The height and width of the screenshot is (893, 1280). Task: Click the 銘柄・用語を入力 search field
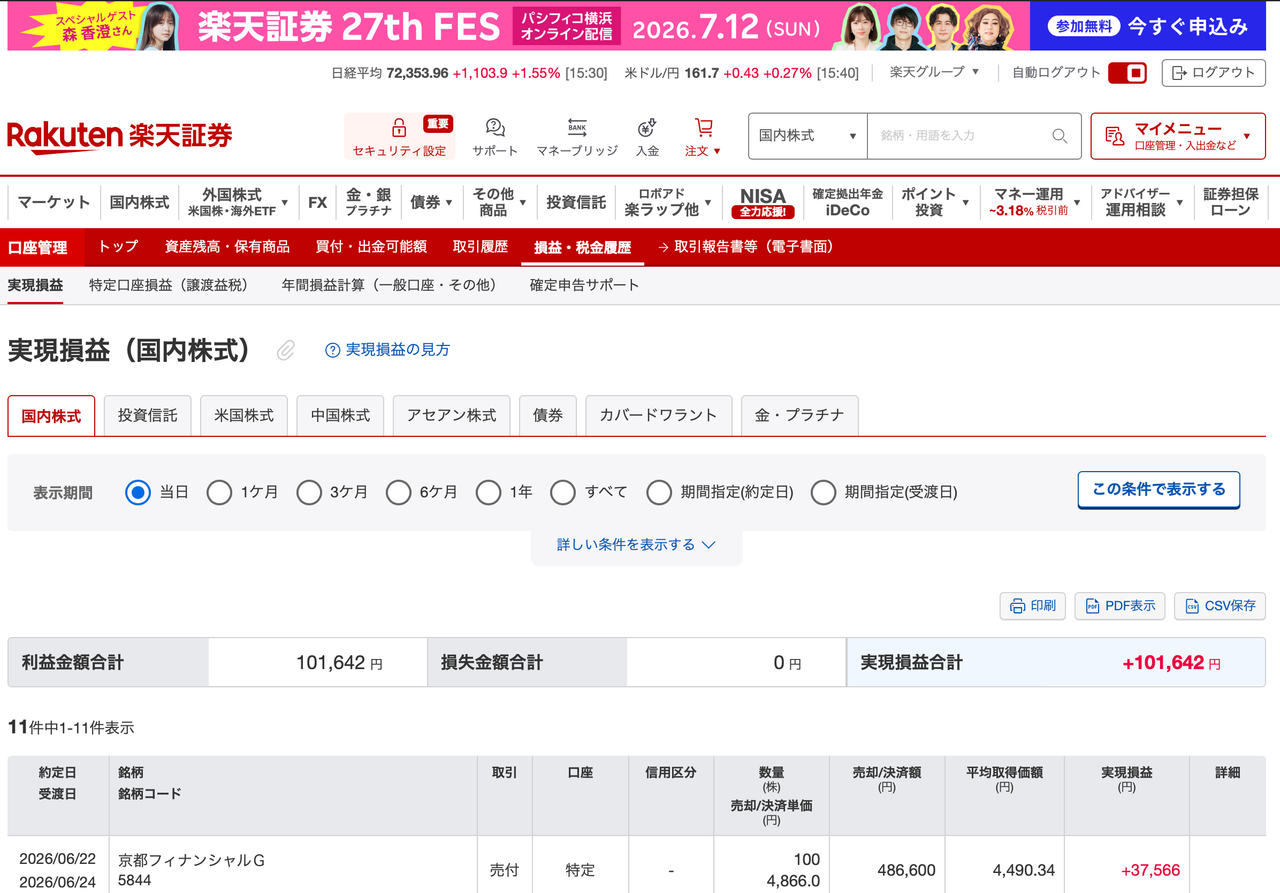pyautogui.click(x=960, y=136)
